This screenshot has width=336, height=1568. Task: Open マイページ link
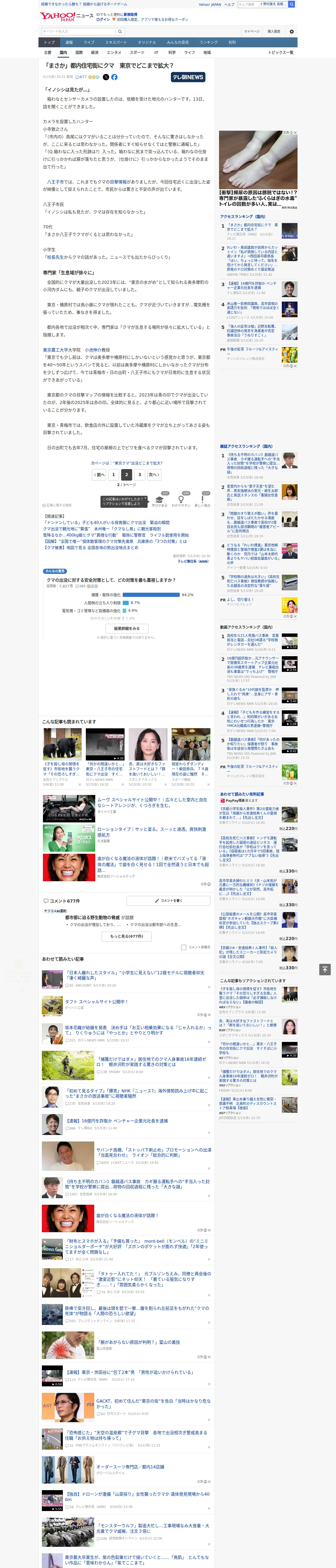coord(252,31)
